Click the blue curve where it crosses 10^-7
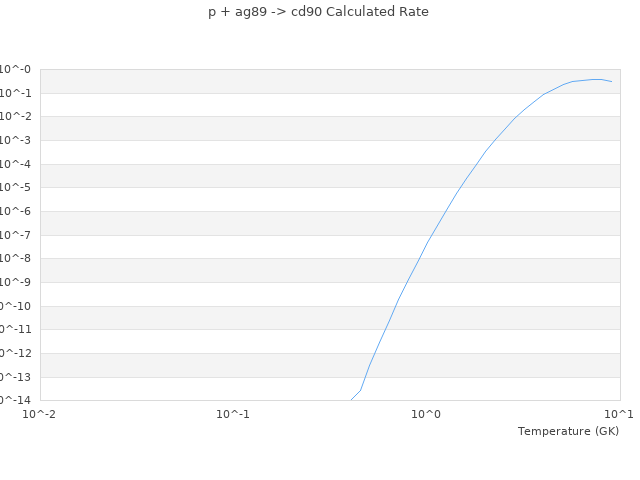 (x=430, y=236)
